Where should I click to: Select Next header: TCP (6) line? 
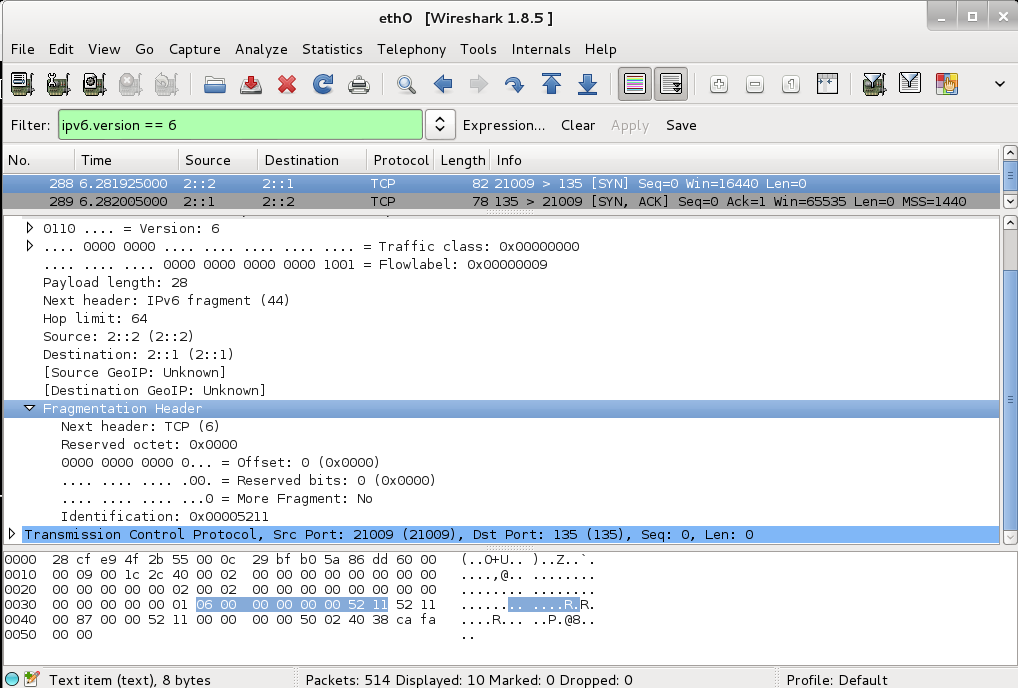(x=140, y=426)
